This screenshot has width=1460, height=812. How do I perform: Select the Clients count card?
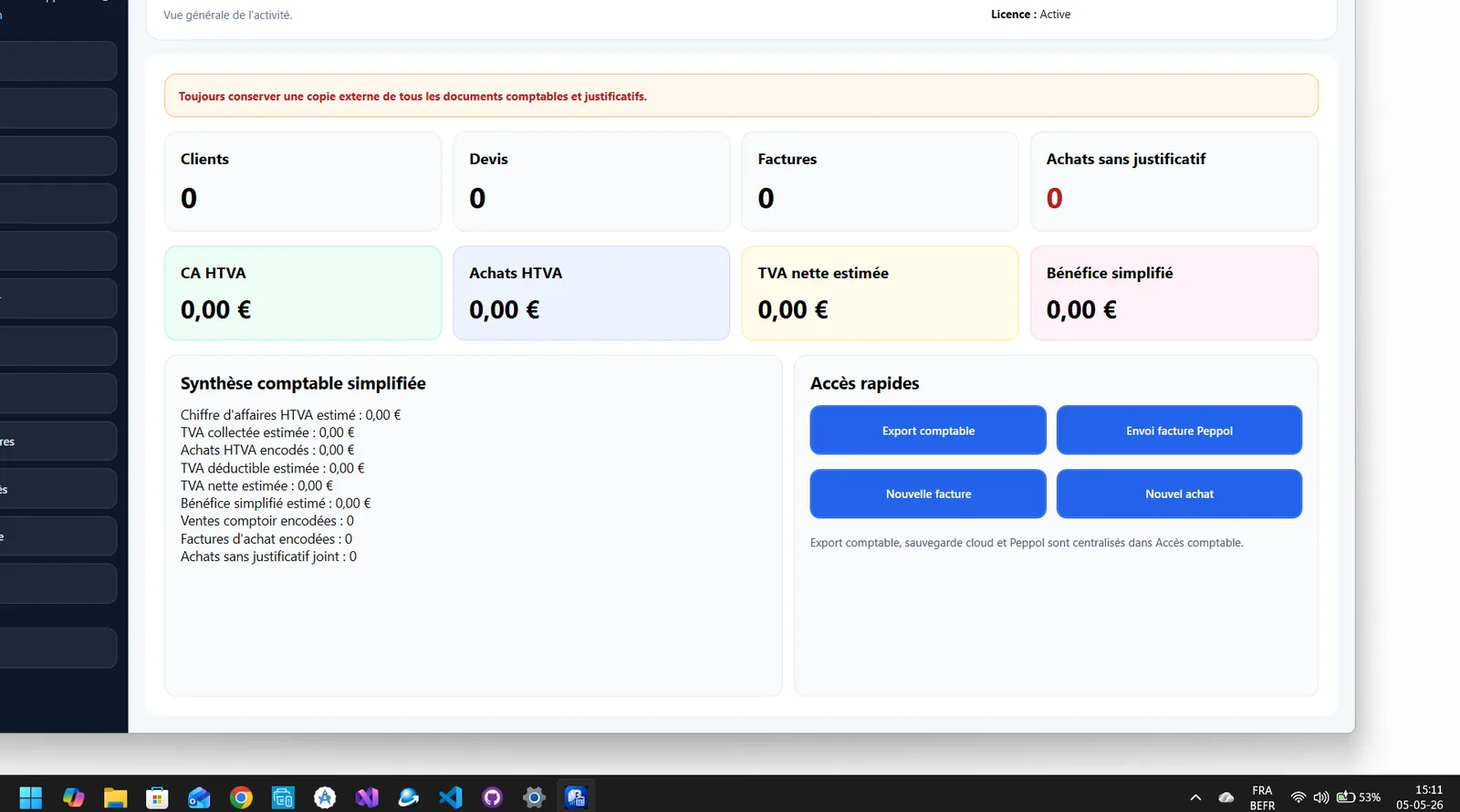[303, 182]
